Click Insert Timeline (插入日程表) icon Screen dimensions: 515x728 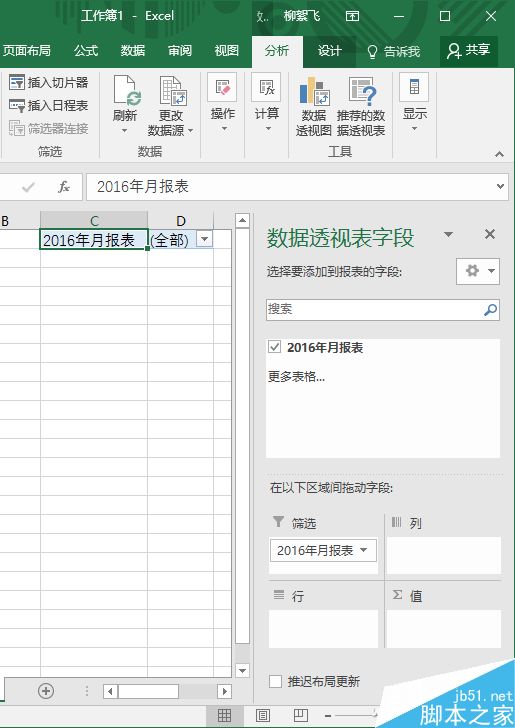(17, 105)
